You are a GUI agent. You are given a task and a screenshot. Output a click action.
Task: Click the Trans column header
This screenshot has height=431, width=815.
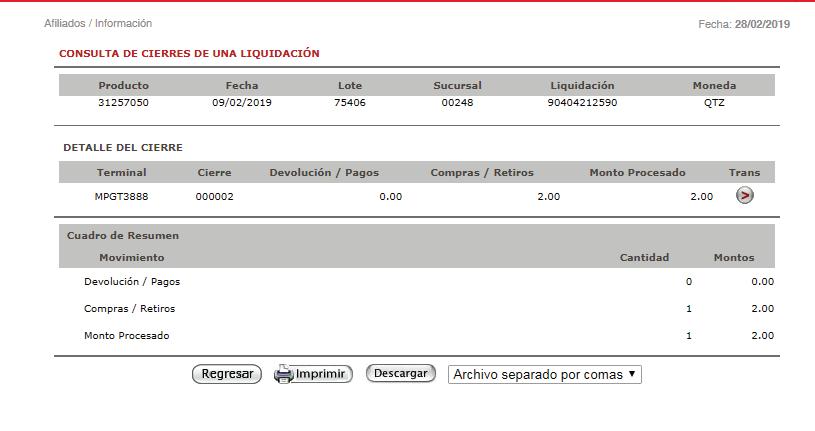pyautogui.click(x=744, y=172)
